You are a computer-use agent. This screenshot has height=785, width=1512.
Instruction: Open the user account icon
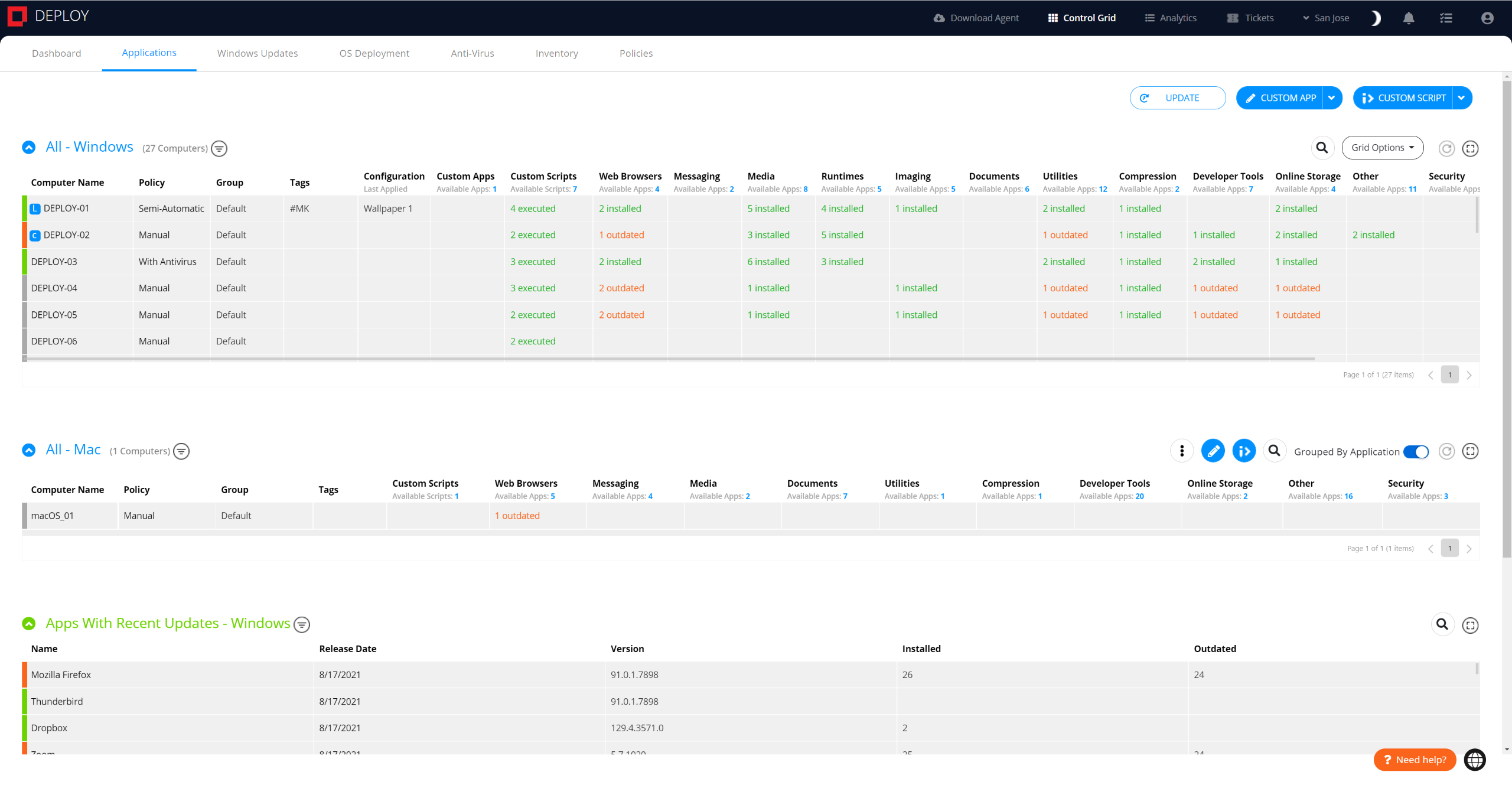[x=1487, y=18]
